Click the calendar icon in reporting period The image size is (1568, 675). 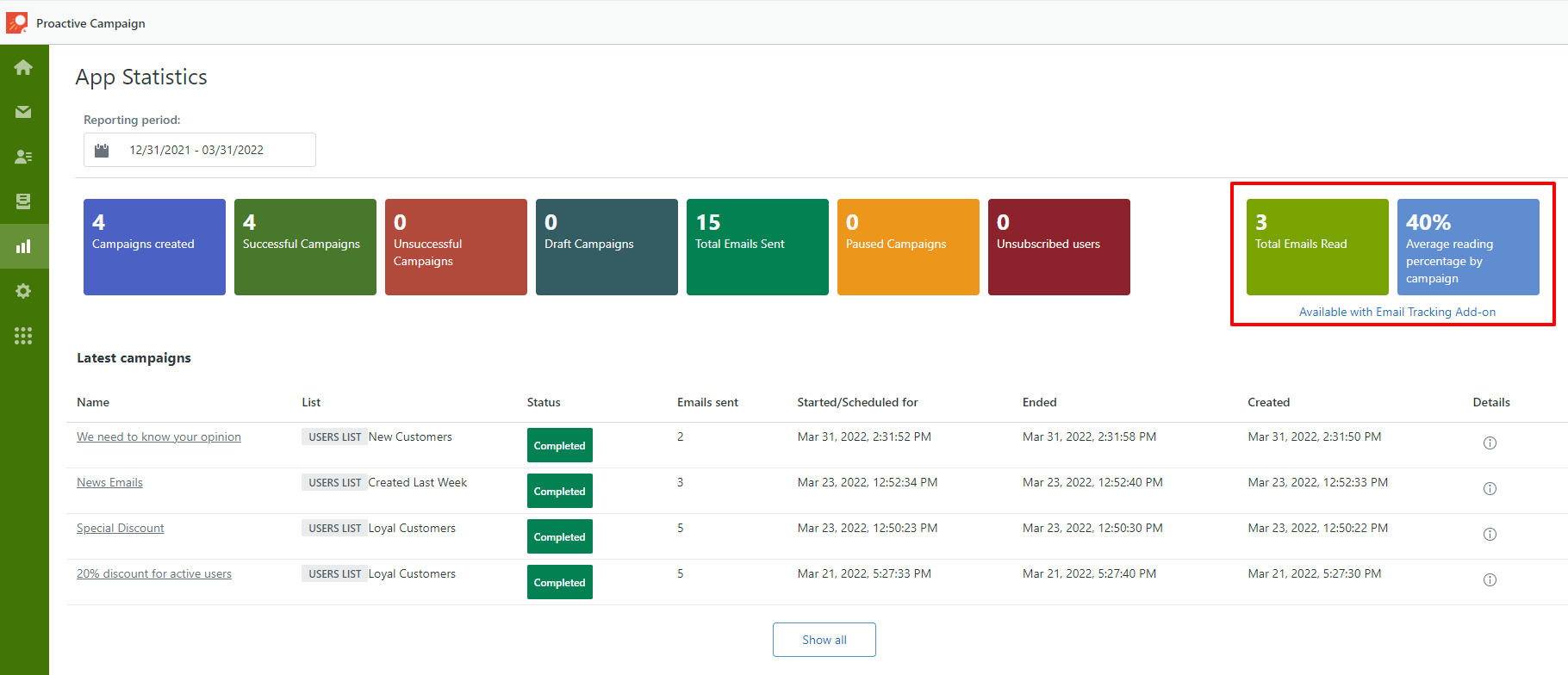click(102, 150)
